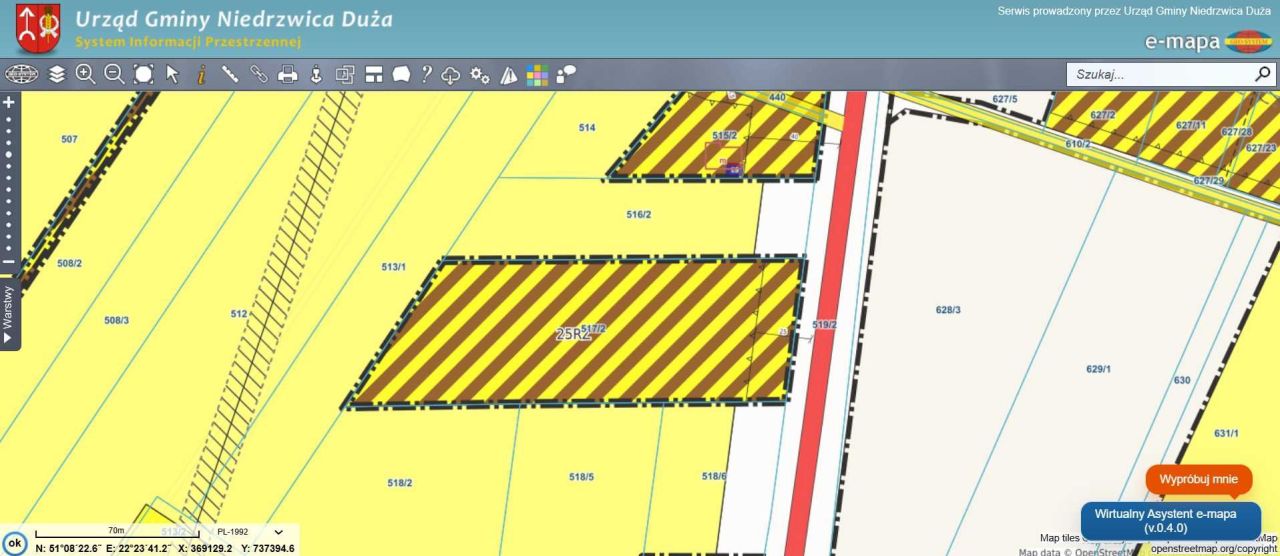1280x556 pixels.
Task: Click parcel label 513/1
Action: [x=394, y=267]
